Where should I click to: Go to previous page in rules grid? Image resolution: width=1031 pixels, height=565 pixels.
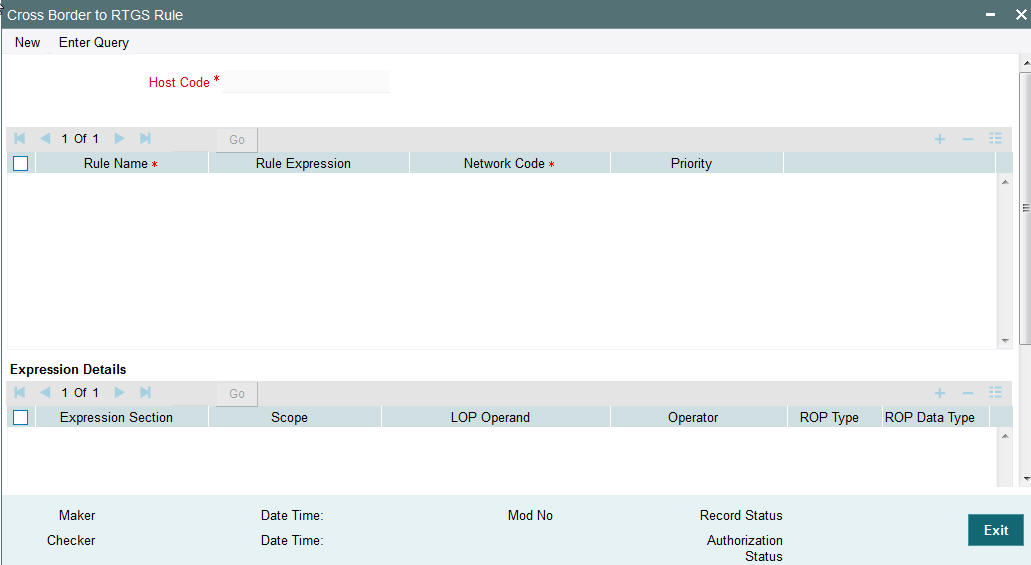click(x=45, y=138)
